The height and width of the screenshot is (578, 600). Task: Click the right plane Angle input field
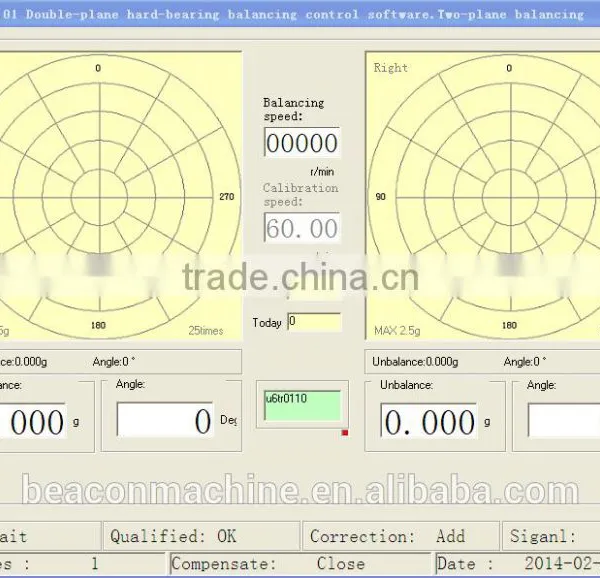click(564, 421)
